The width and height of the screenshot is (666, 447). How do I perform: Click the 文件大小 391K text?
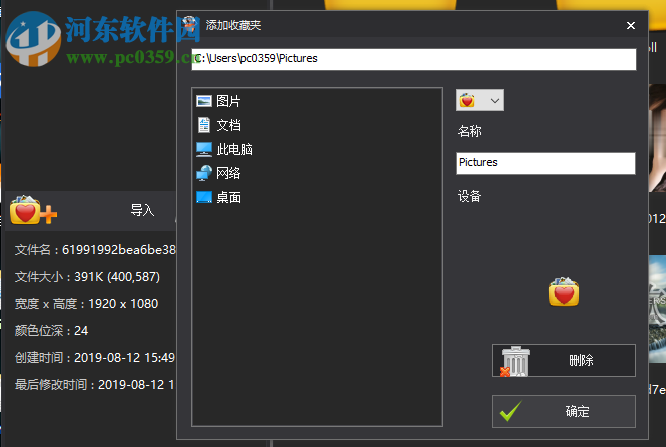87,277
